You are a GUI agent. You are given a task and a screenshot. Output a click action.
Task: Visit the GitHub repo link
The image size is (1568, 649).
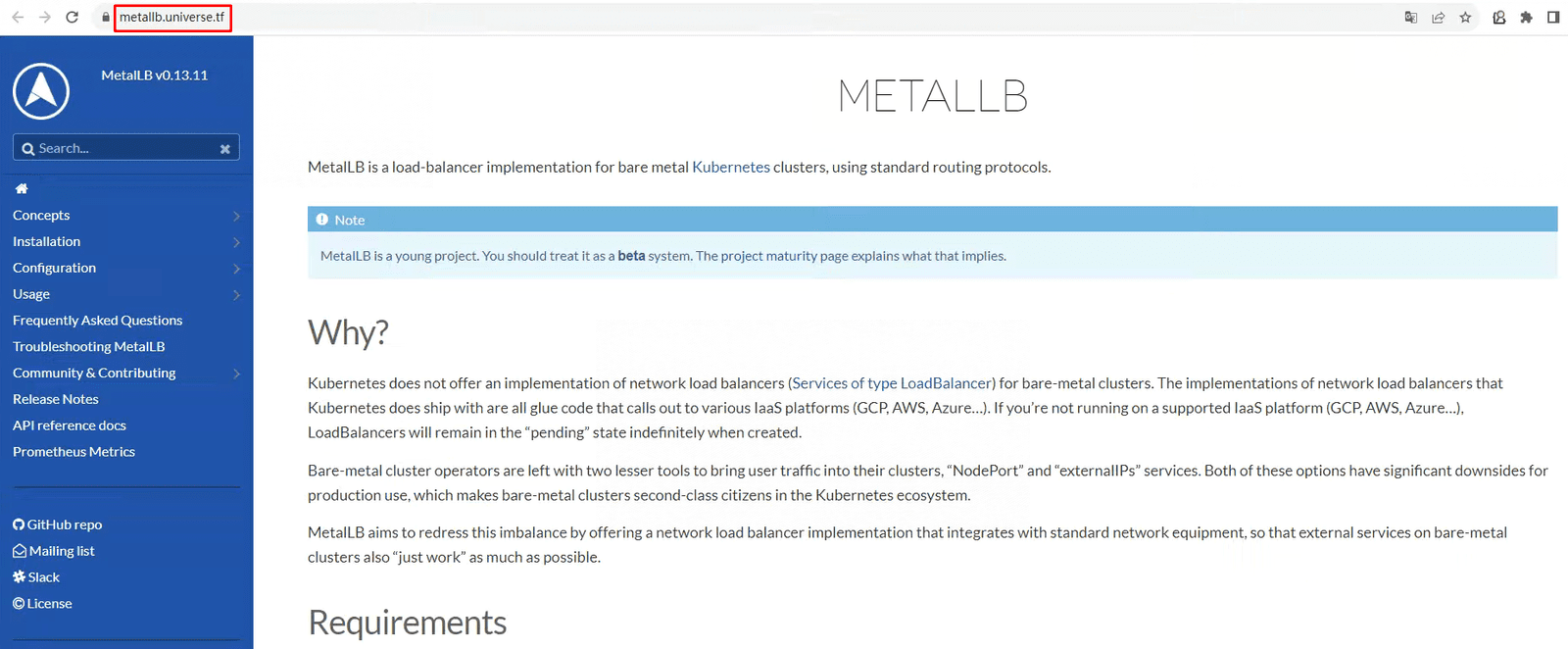pyautogui.click(x=57, y=524)
